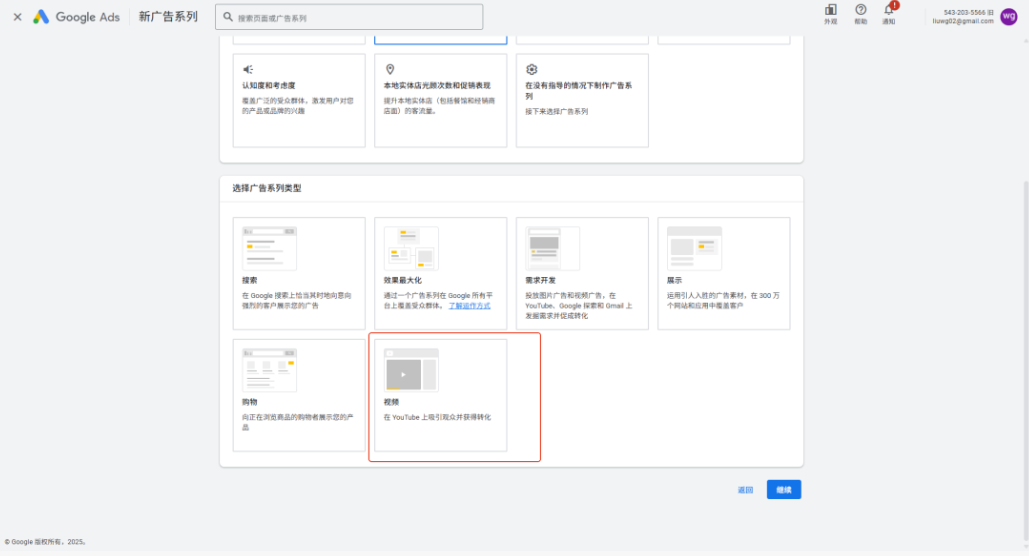Viewport: 1029px width, 556px height.
Task: Open the 了解运作方式 link
Action: pos(469,306)
